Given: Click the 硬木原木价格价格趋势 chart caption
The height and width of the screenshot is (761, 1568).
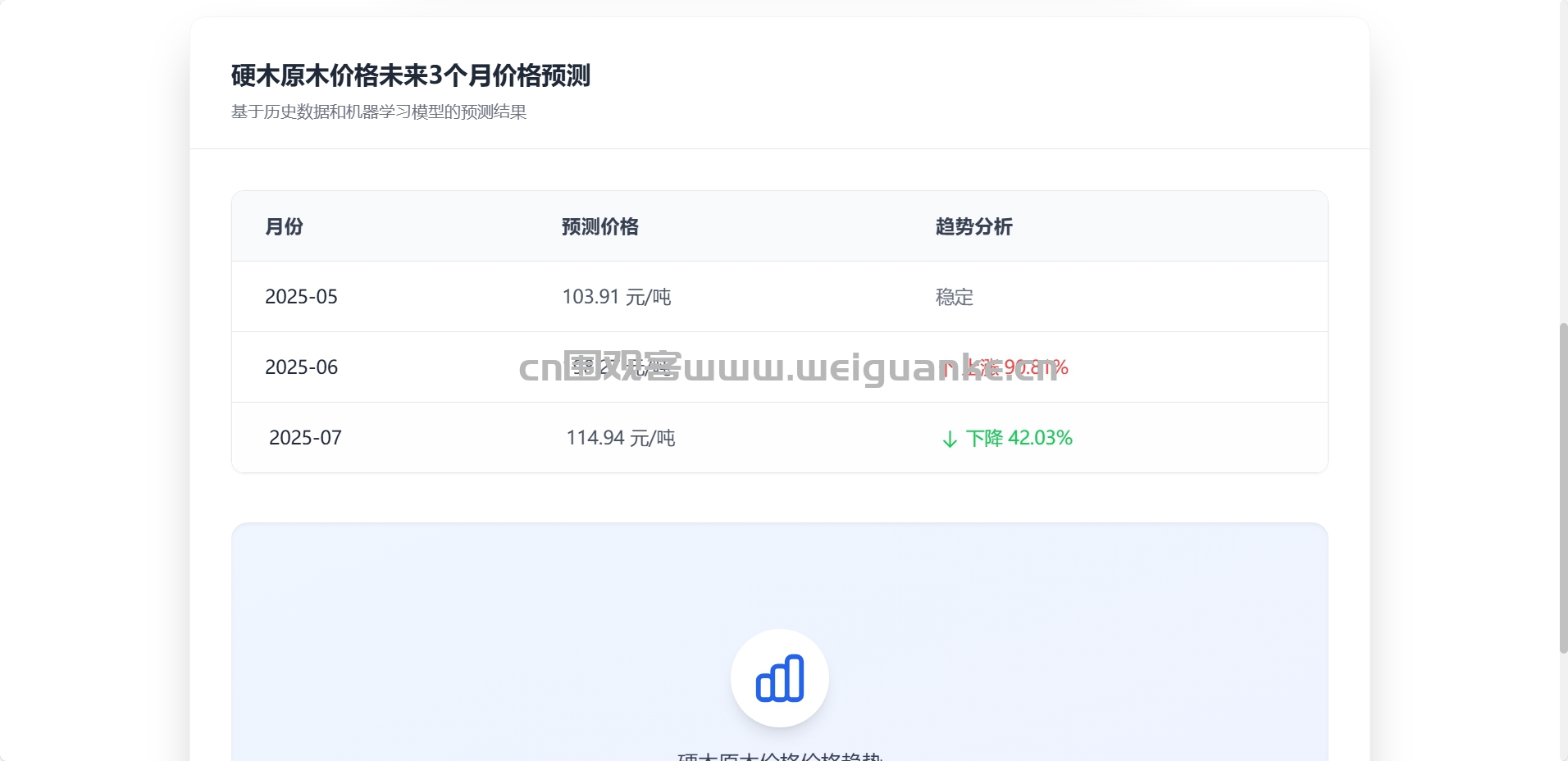Looking at the screenshot, I should (x=780, y=756).
